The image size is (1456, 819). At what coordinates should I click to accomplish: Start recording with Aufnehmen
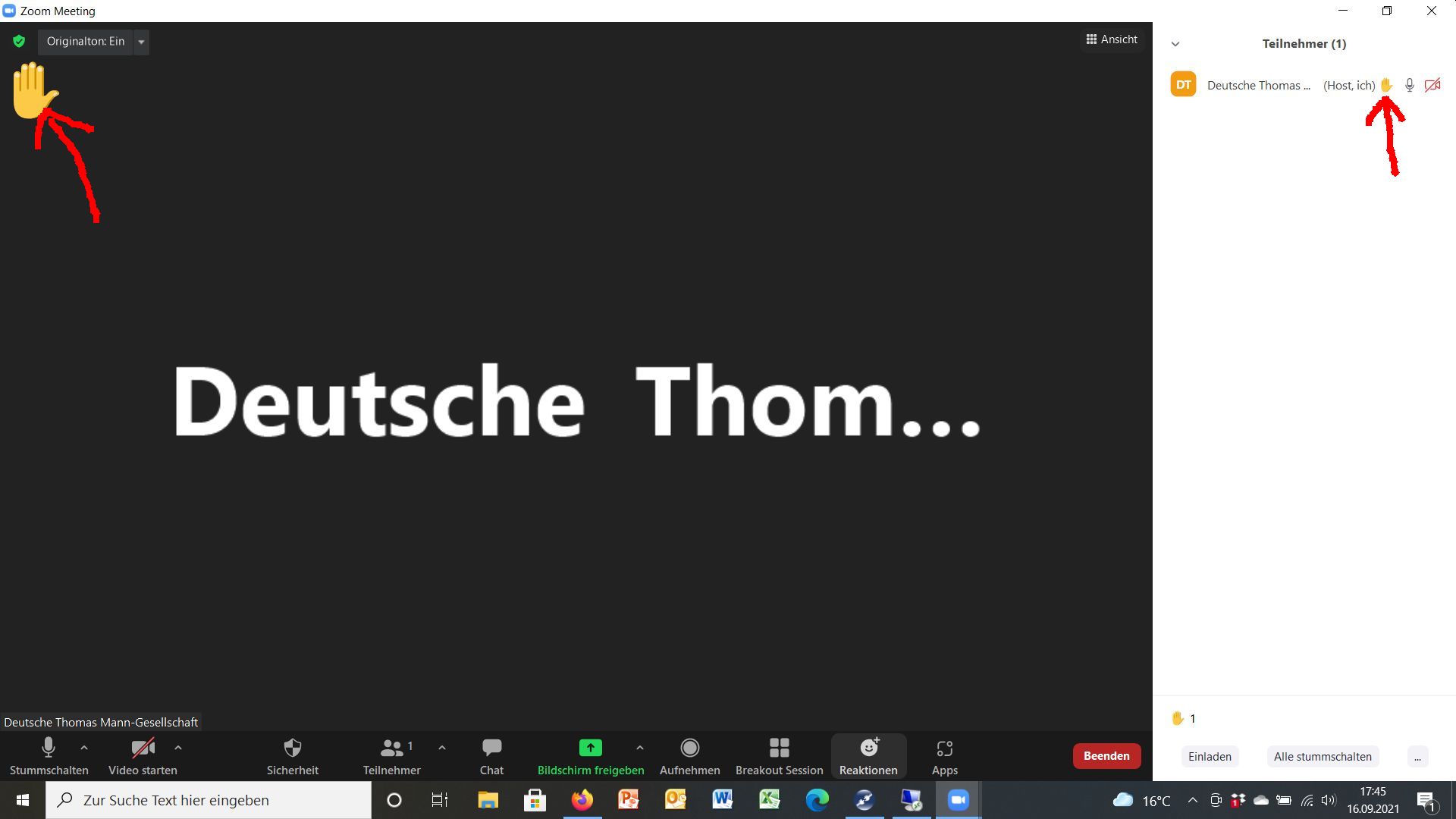690,756
